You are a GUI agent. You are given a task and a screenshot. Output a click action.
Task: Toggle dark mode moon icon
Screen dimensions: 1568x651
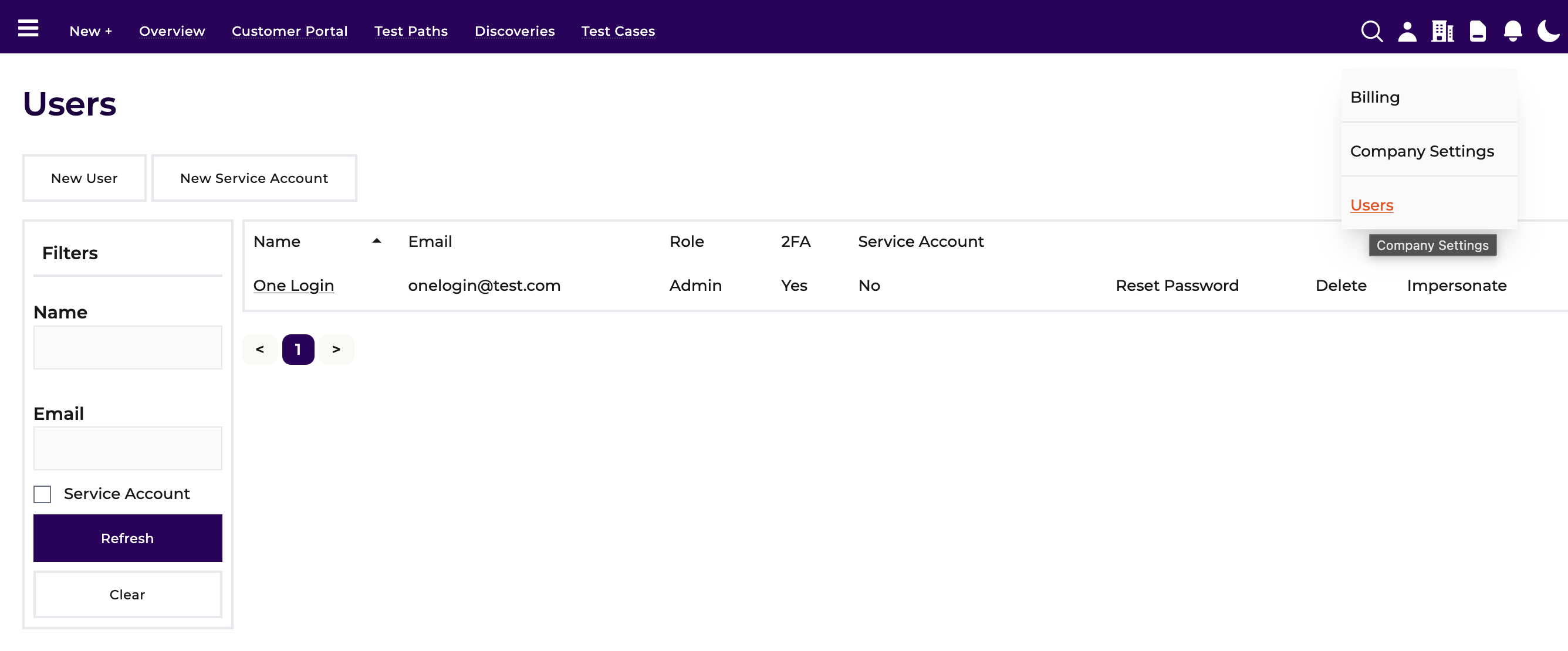point(1549,31)
